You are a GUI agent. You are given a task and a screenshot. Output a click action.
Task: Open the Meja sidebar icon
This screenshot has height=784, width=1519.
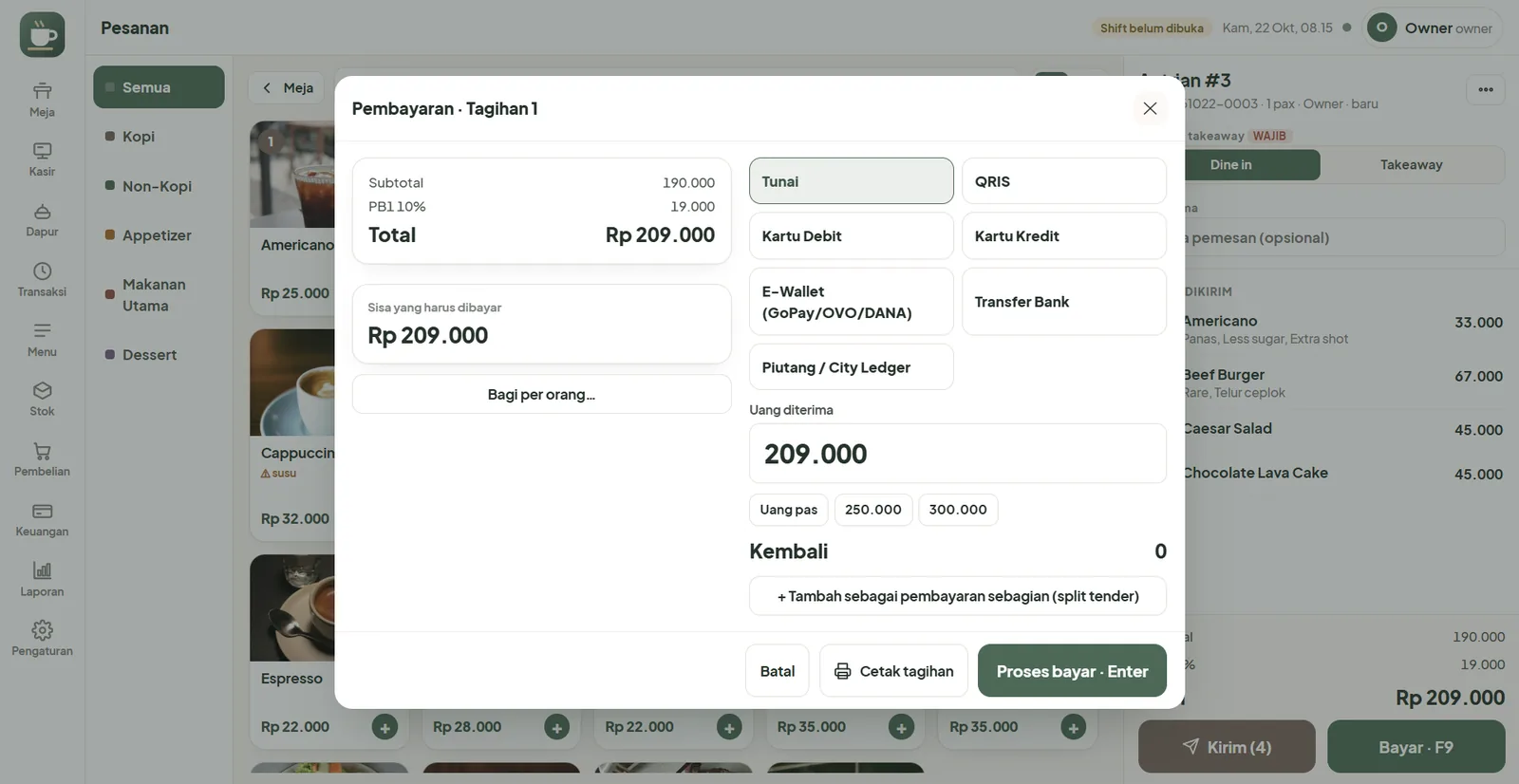click(42, 100)
